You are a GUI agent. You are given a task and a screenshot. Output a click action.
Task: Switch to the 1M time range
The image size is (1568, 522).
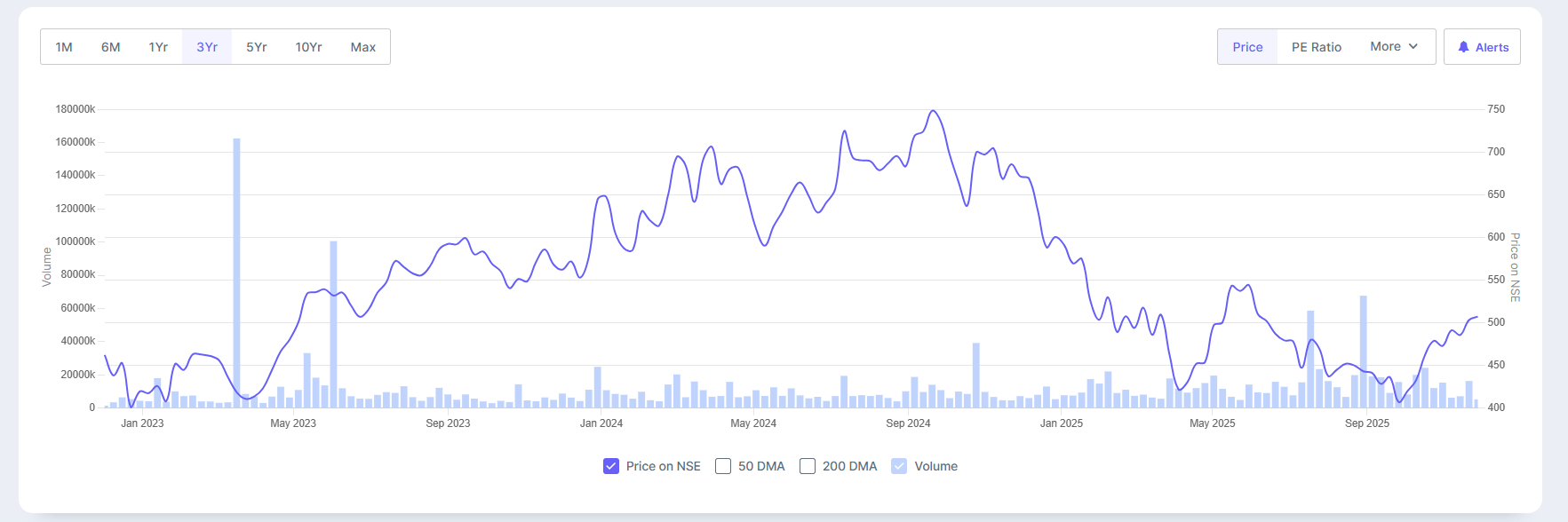(64, 47)
